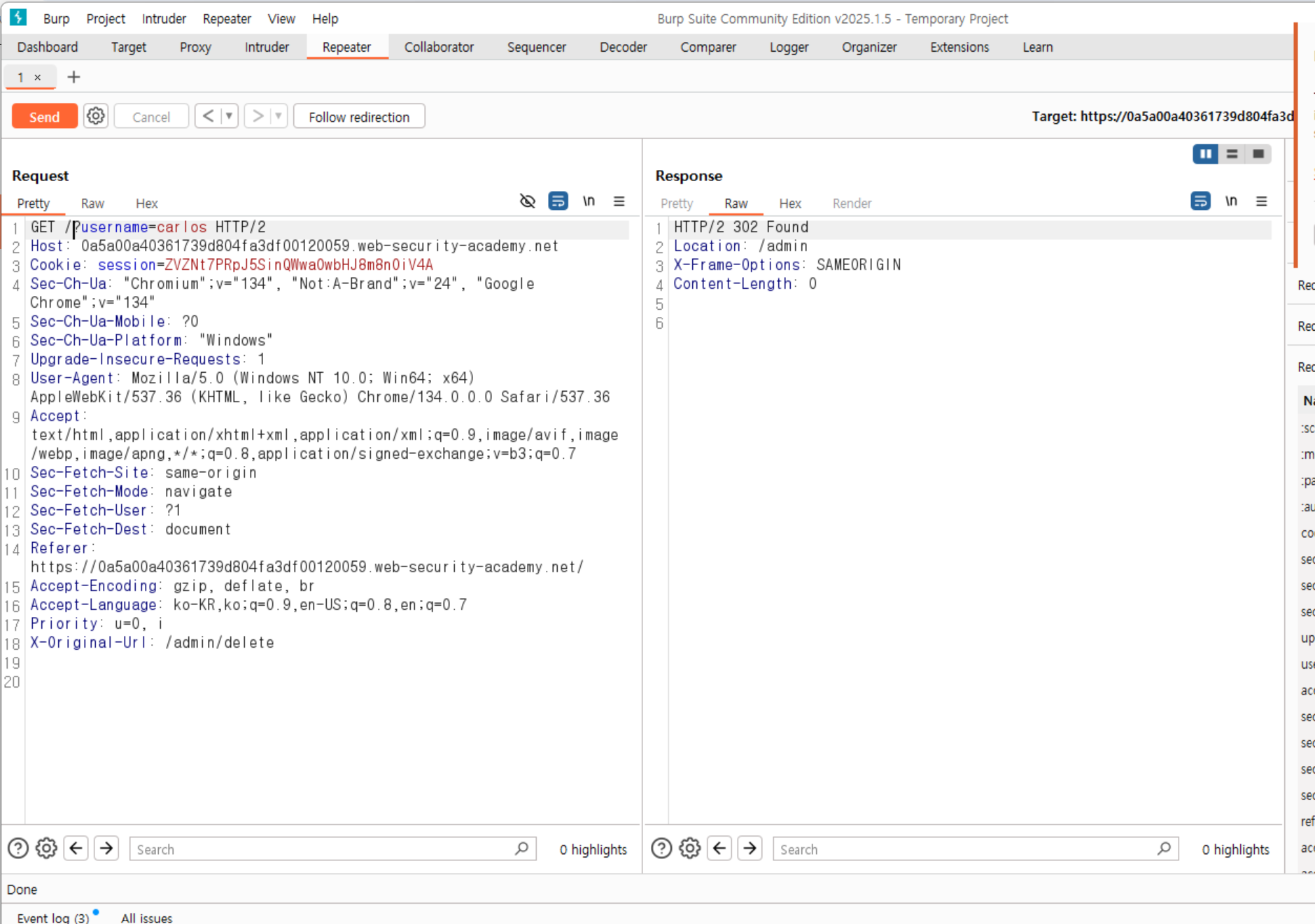
Task: Open the Intruder menu in menu bar
Action: (164, 18)
